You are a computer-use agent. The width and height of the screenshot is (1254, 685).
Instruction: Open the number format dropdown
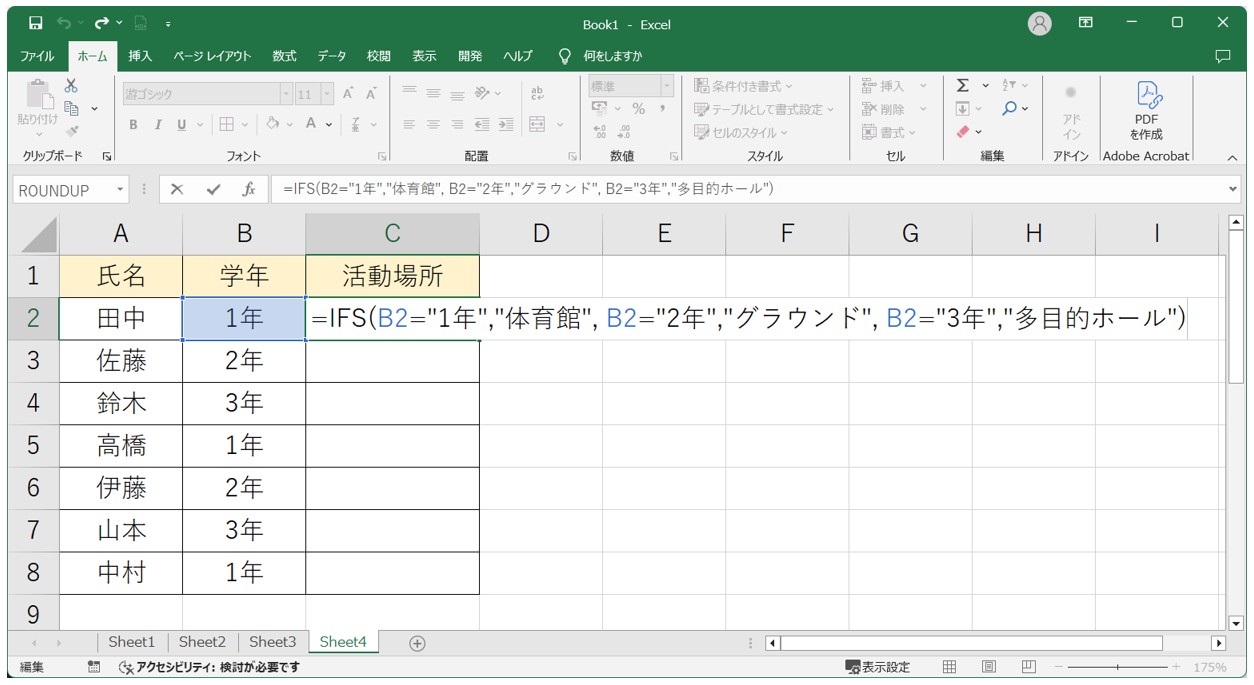click(666, 86)
